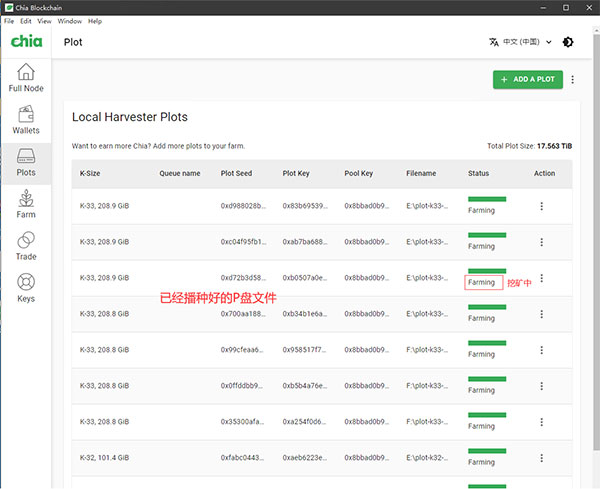Image resolution: width=600 pixels, height=489 pixels.
Task: Click the Plot Key column header
Action: (296, 173)
